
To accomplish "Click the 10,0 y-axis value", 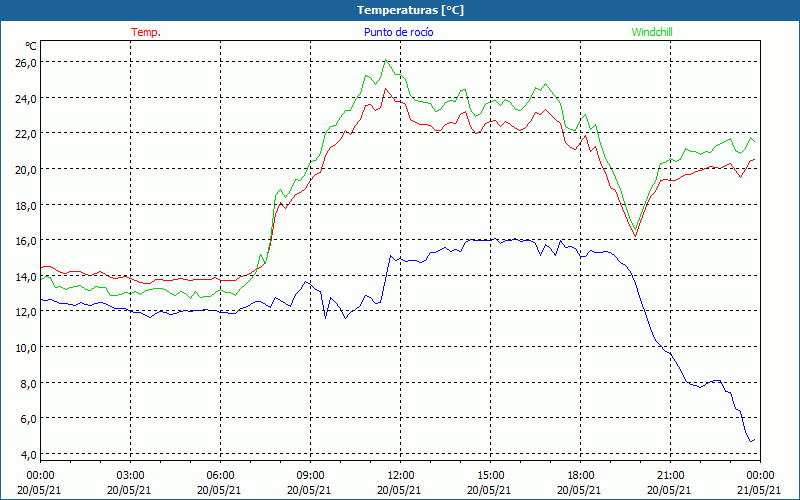I will [x=26, y=347].
